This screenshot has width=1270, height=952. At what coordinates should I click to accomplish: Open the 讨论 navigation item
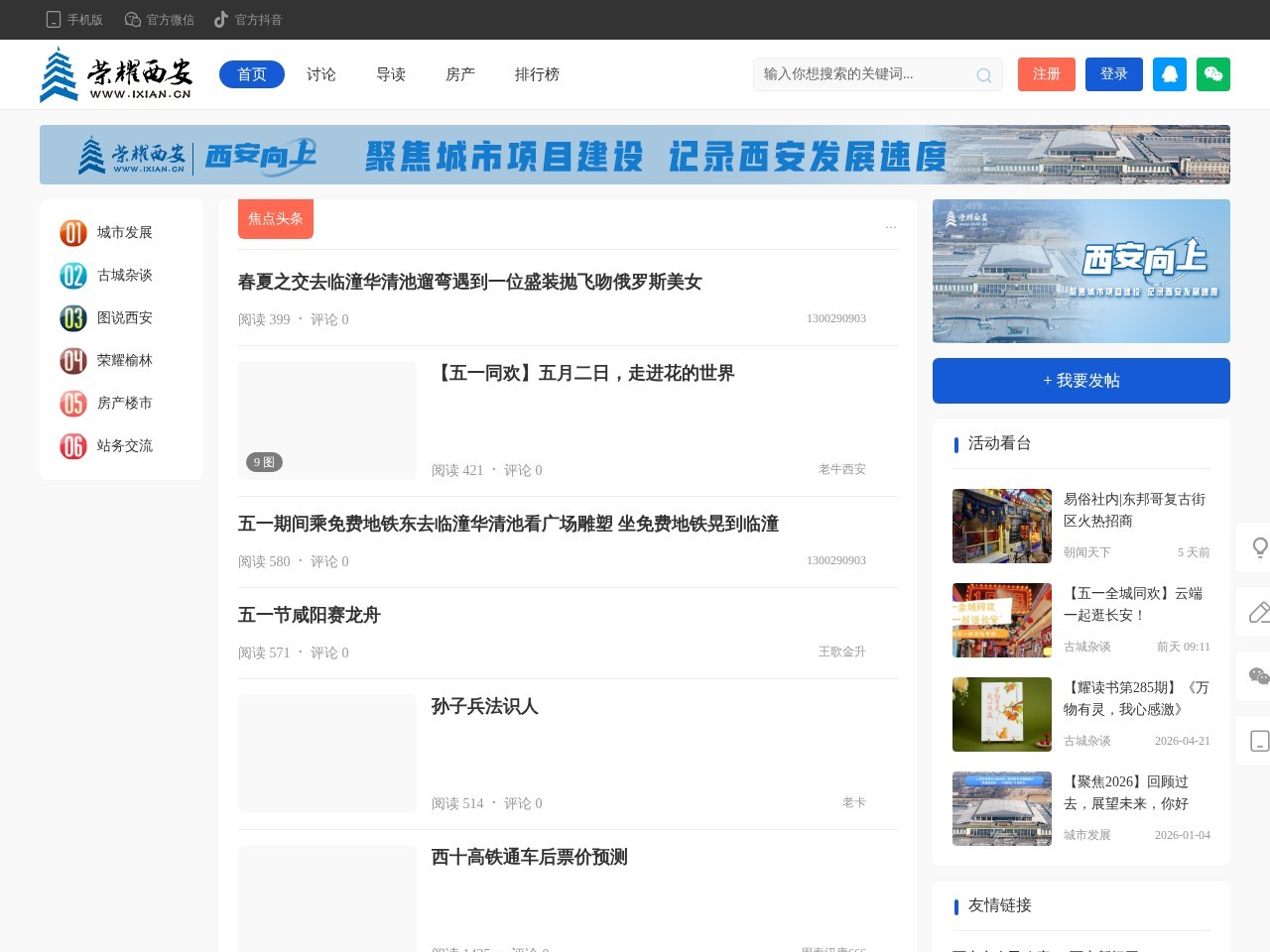[x=321, y=74]
